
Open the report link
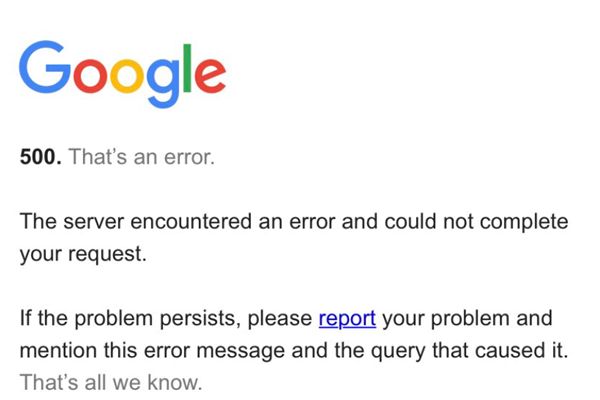click(347, 319)
